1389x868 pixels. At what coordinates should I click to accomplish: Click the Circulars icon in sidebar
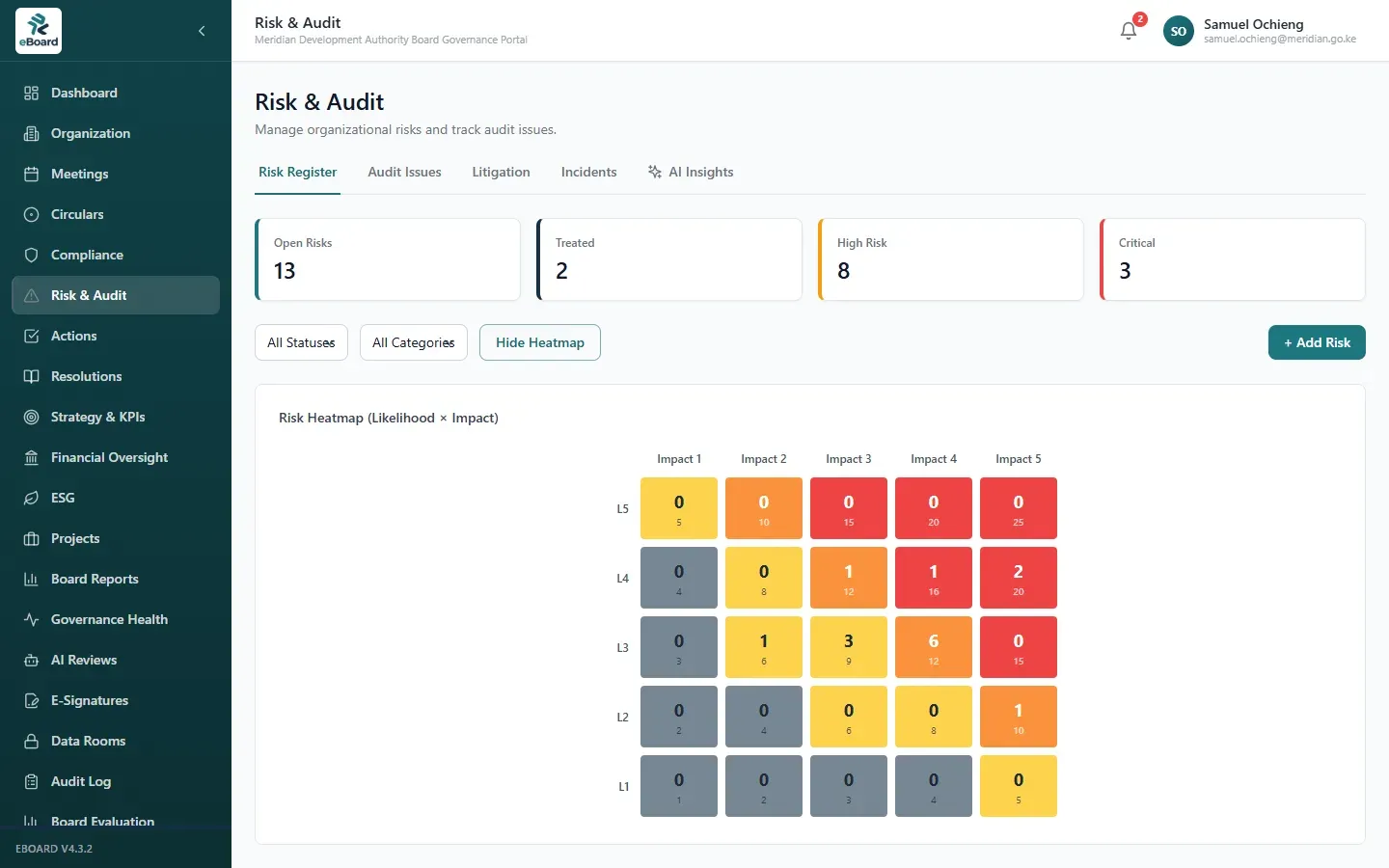tap(31, 214)
